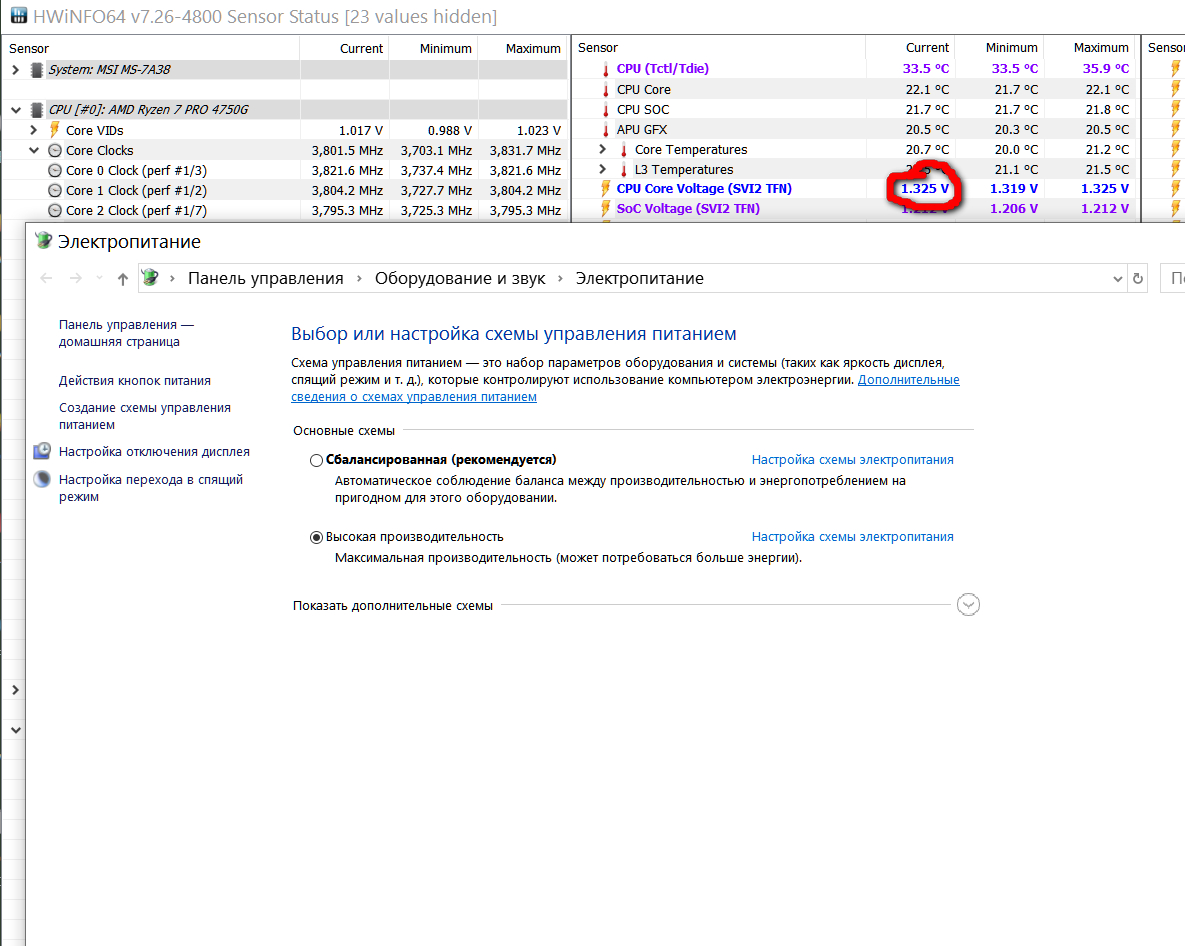Click the power options icon in address bar

coord(150,277)
